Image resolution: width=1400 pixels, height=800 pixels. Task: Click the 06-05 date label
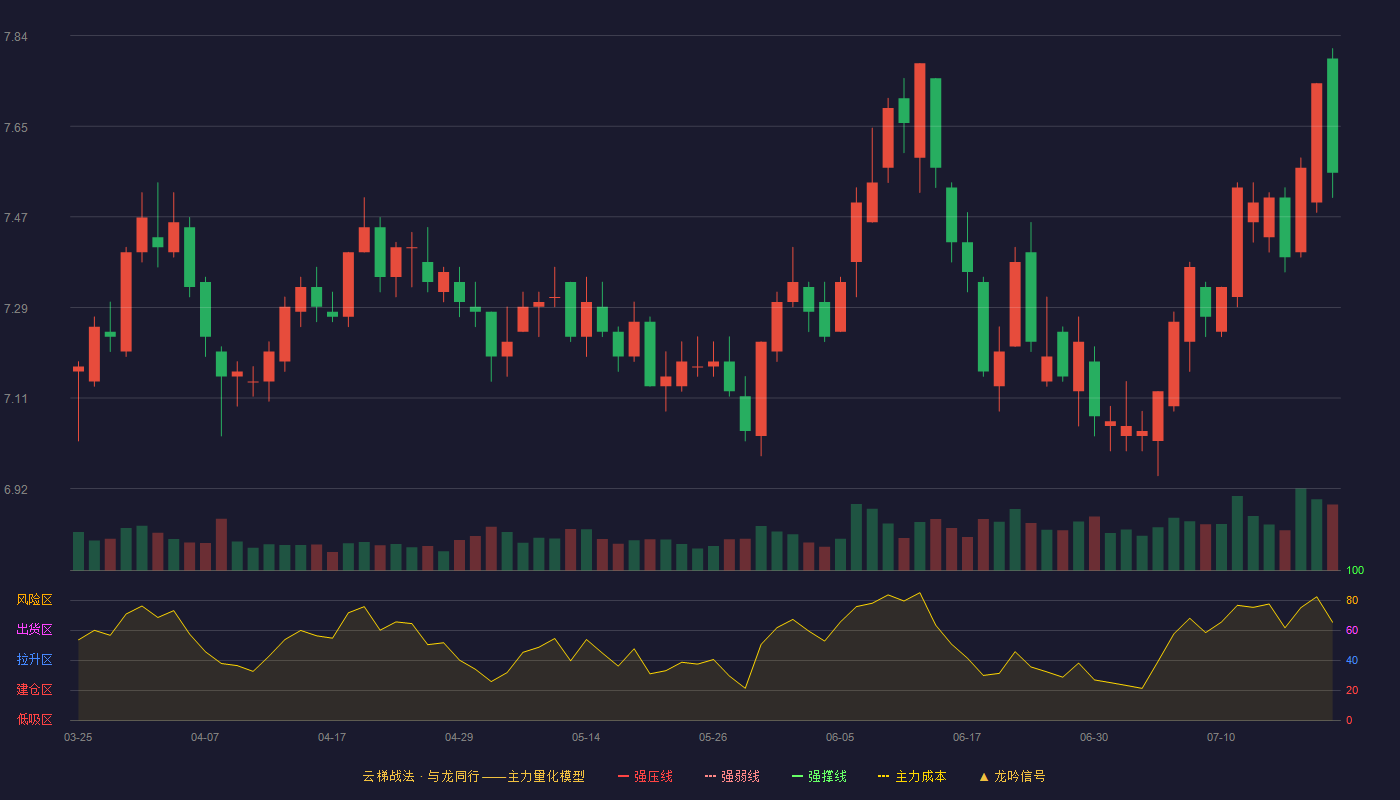[x=840, y=737]
